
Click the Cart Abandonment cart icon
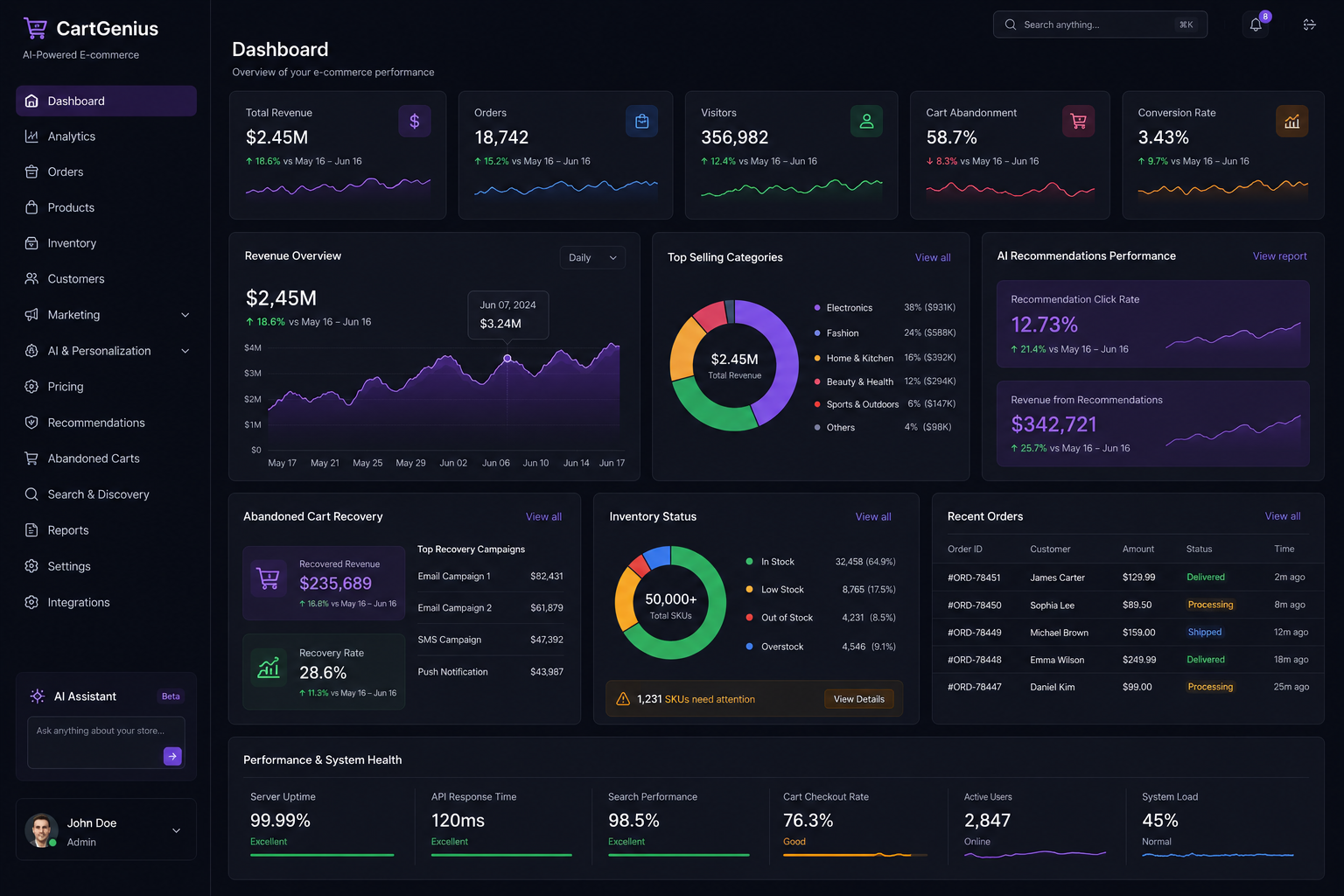[1079, 121]
